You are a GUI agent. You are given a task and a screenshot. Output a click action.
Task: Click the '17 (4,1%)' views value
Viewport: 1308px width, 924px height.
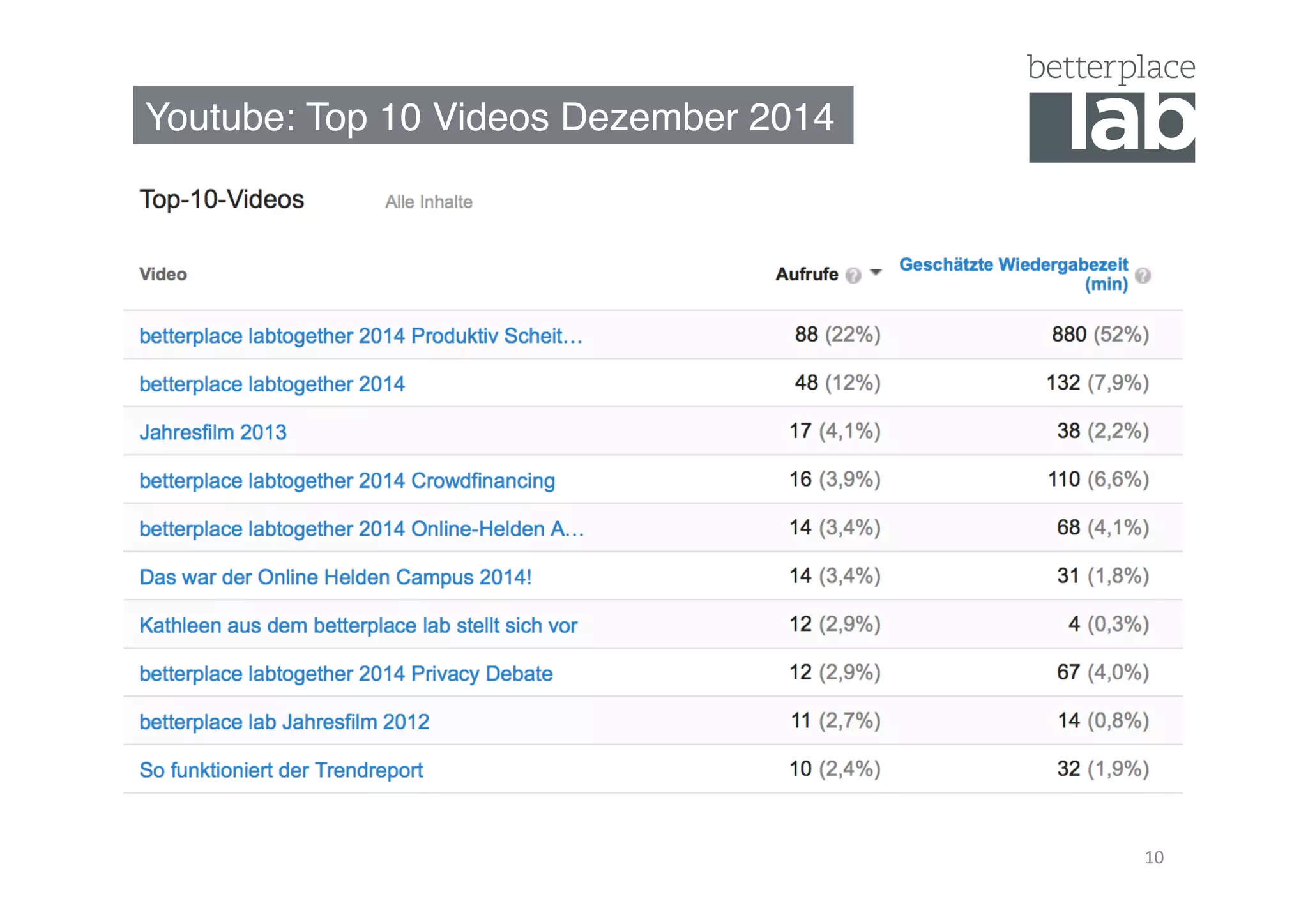835,431
